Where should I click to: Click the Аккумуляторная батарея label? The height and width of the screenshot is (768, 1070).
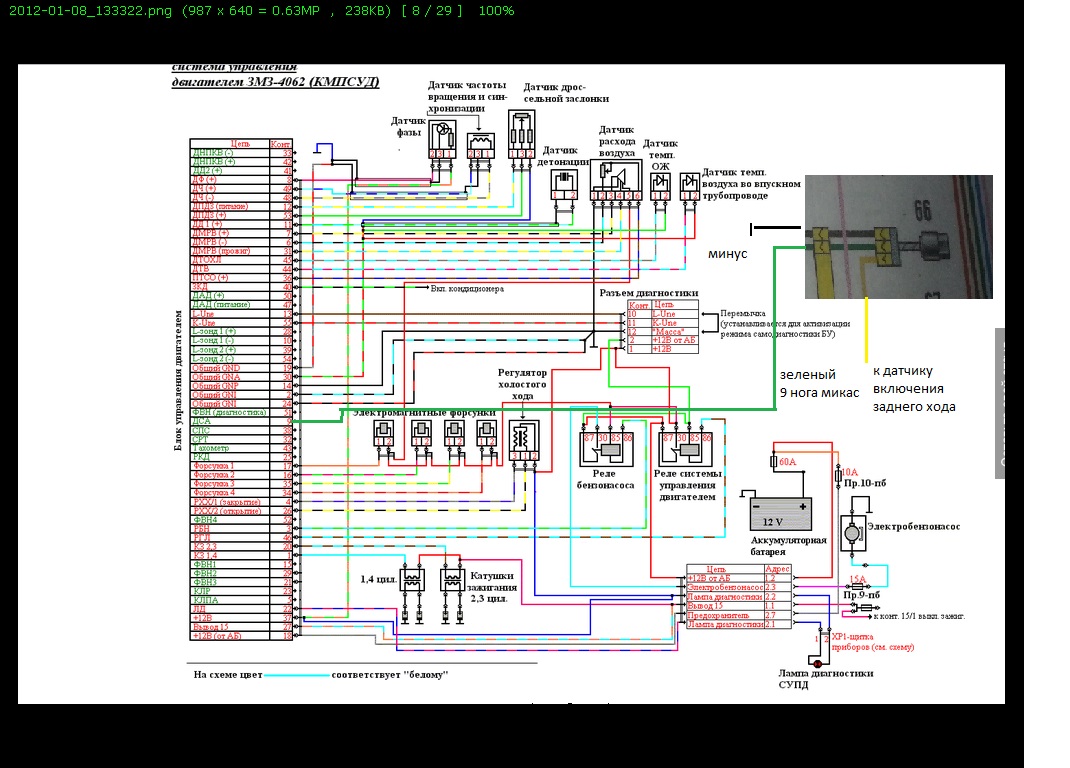[x=788, y=545]
